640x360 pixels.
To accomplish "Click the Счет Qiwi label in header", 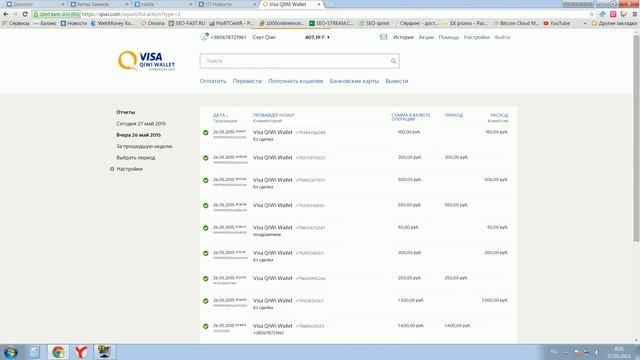I will (264, 37).
